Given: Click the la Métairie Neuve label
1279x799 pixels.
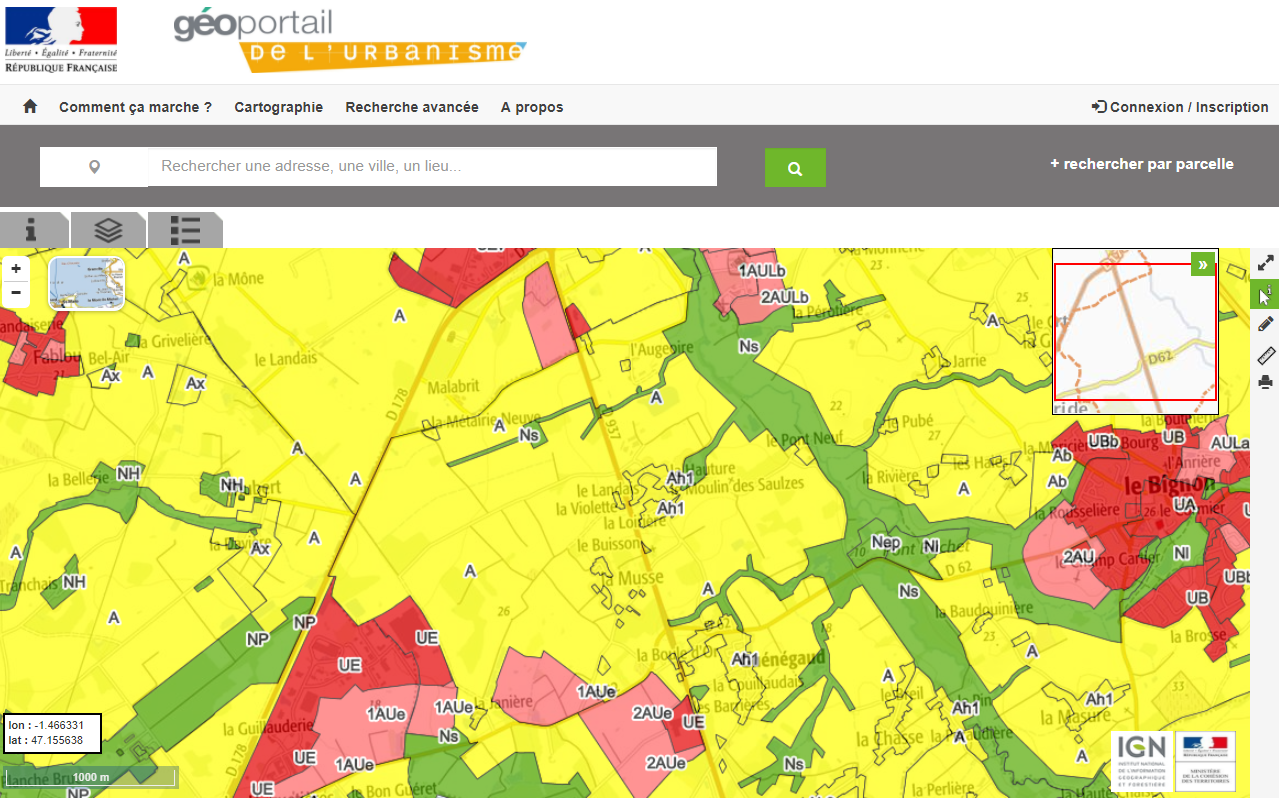Looking at the screenshot, I should point(483,420).
